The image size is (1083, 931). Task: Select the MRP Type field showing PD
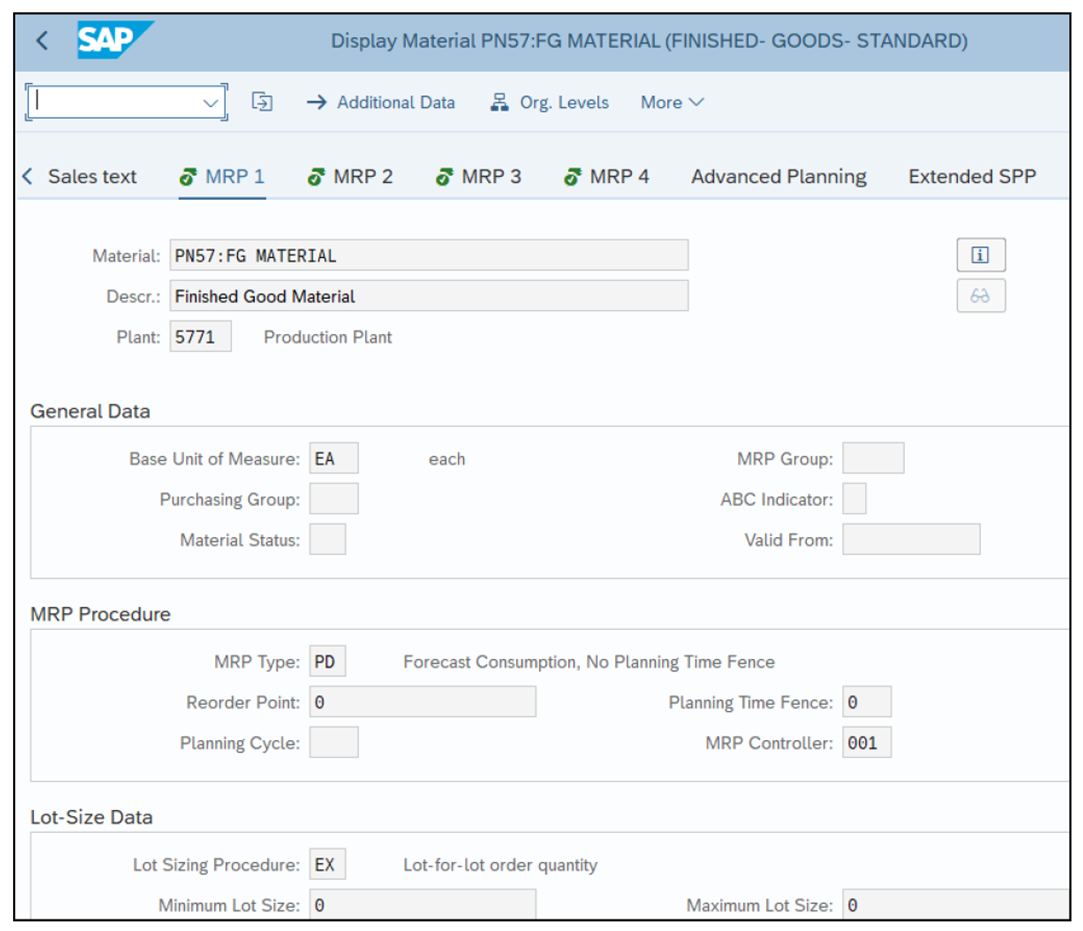pos(327,661)
